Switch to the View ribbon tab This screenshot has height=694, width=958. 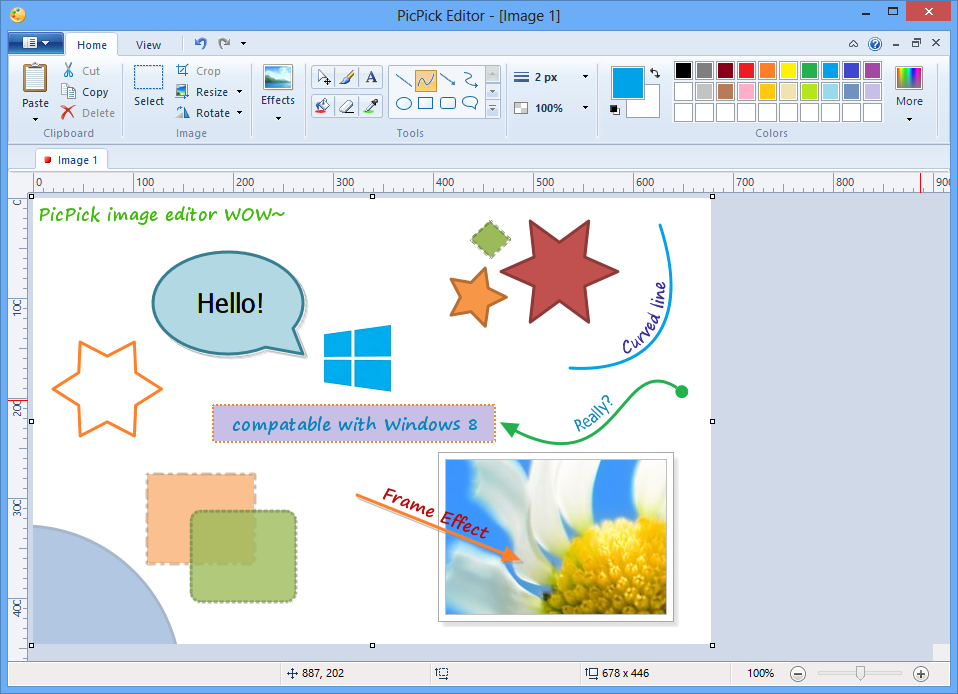click(148, 45)
